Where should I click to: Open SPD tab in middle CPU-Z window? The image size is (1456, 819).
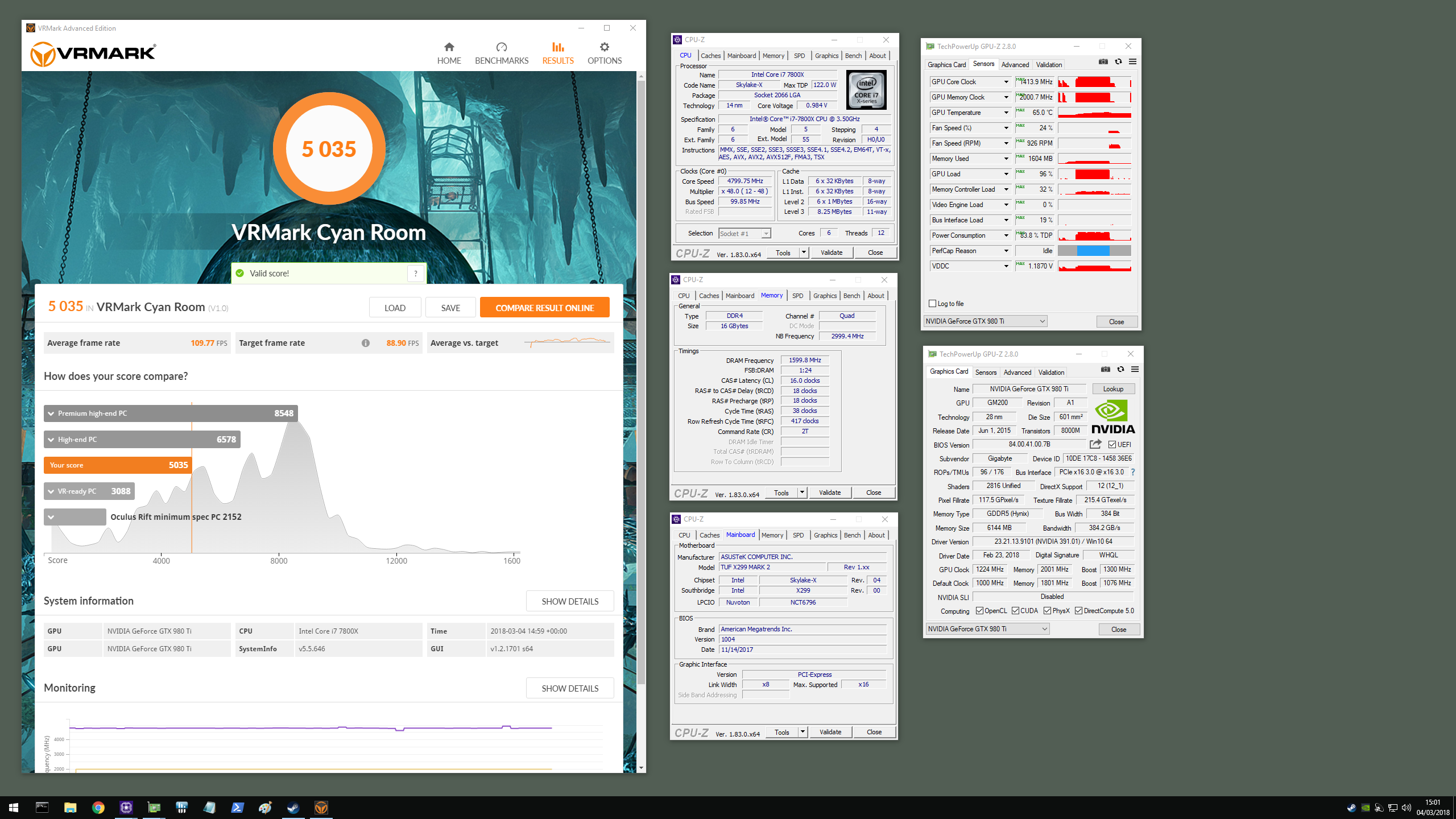coord(797,296)
